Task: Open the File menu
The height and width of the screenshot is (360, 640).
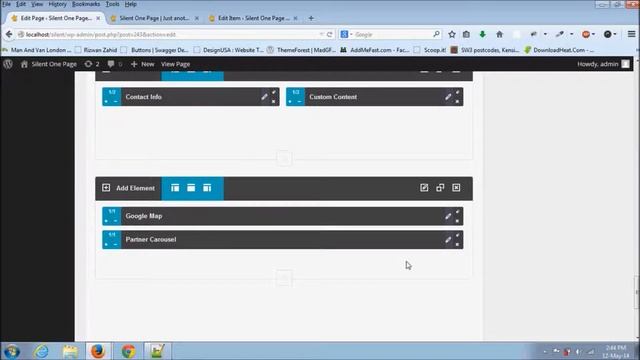Action: pos(6,4)
